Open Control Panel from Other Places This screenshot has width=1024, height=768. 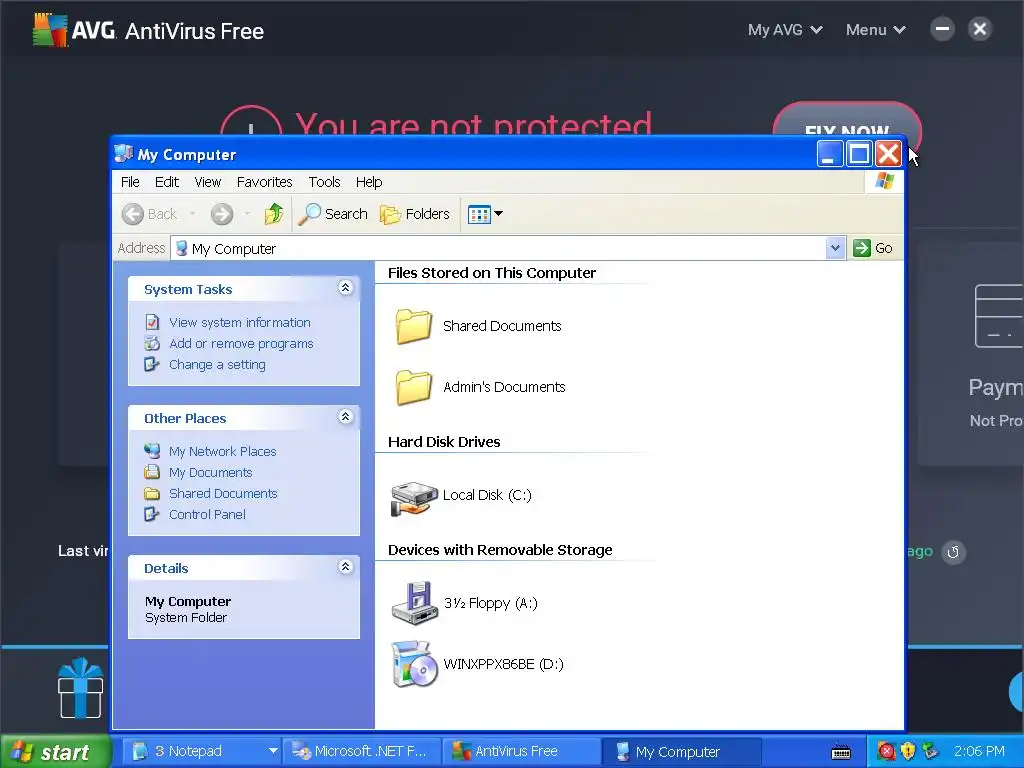click(x=207, y=514)
